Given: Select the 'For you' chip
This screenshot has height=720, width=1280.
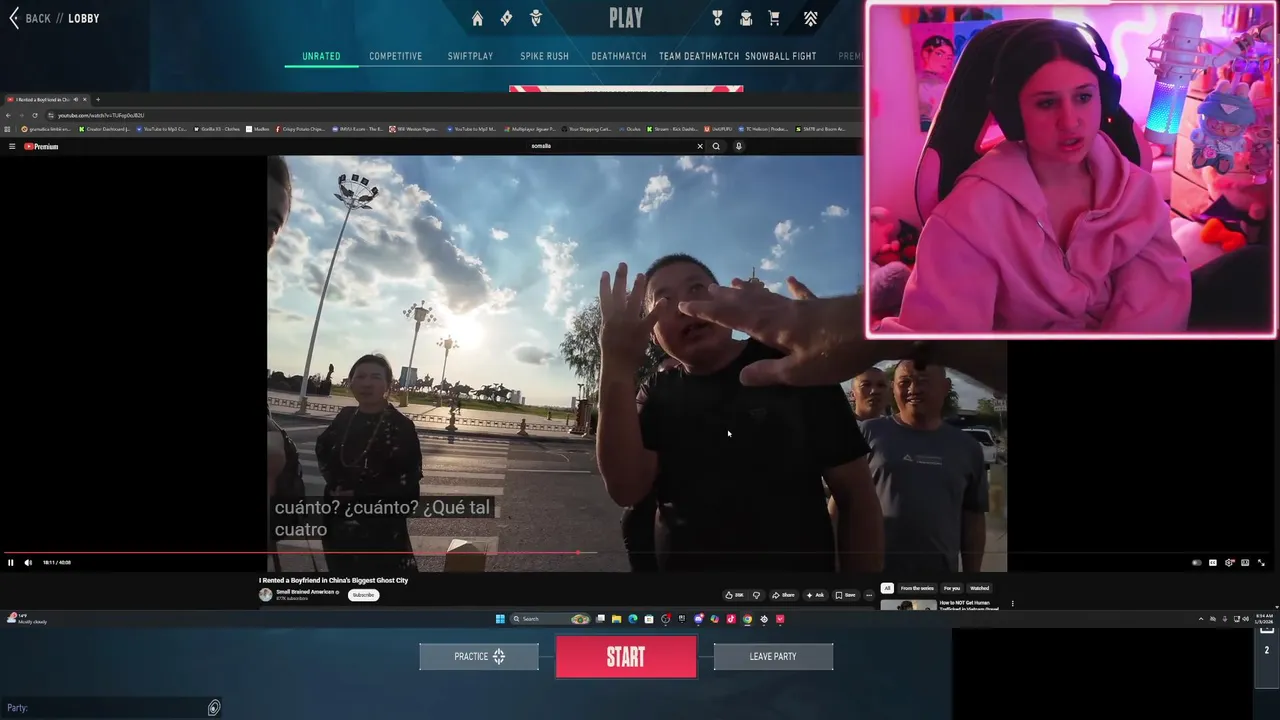Looking at the screenshot, I should pos(952,588).
